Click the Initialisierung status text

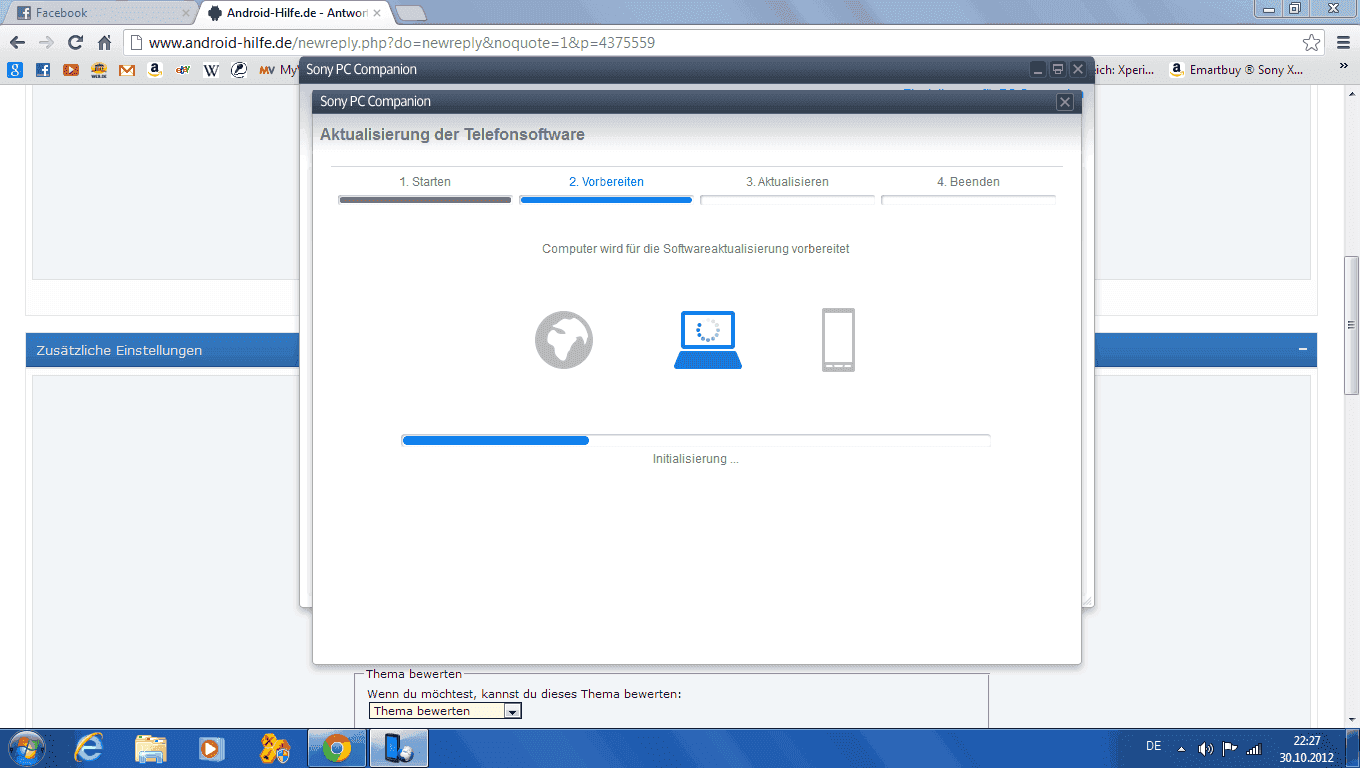[695, 459]
